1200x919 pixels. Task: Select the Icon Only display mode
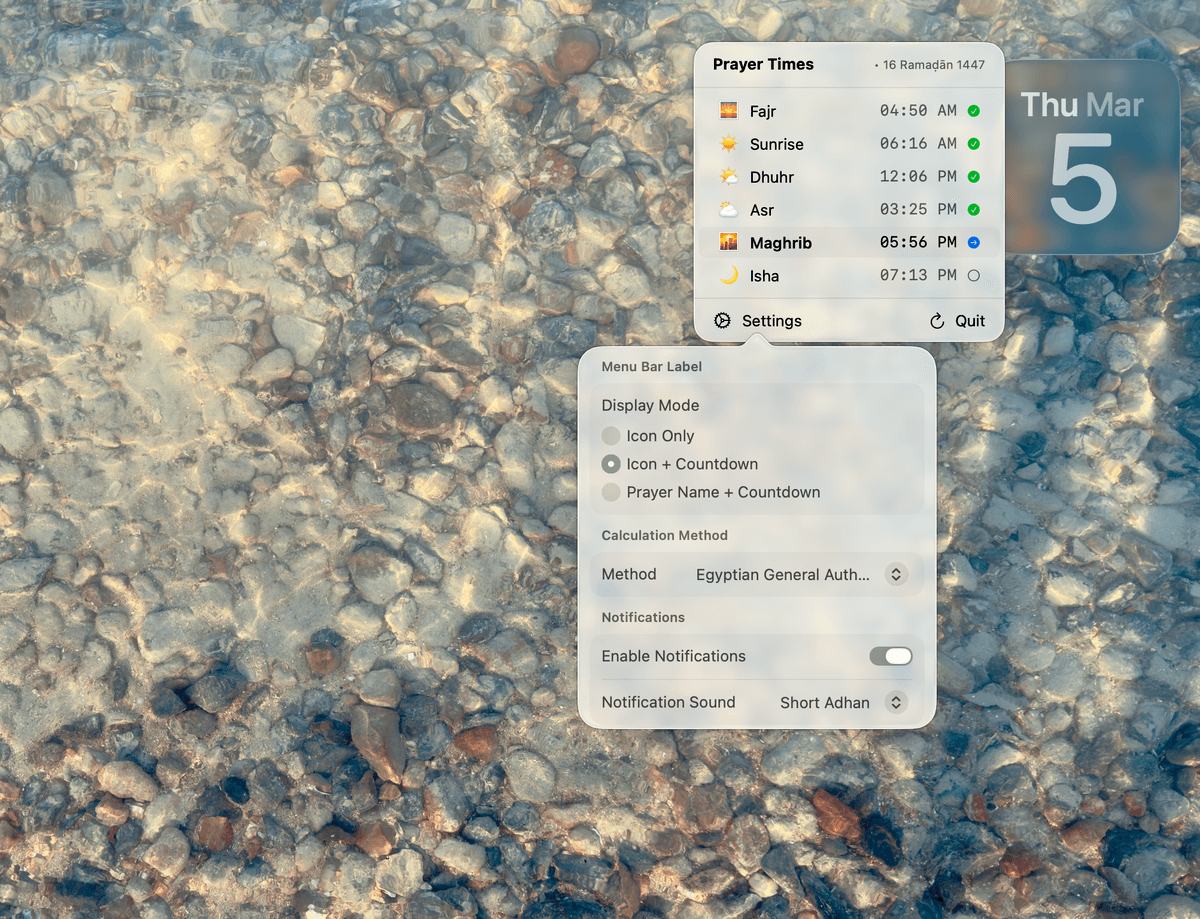(x=612, y=435)
